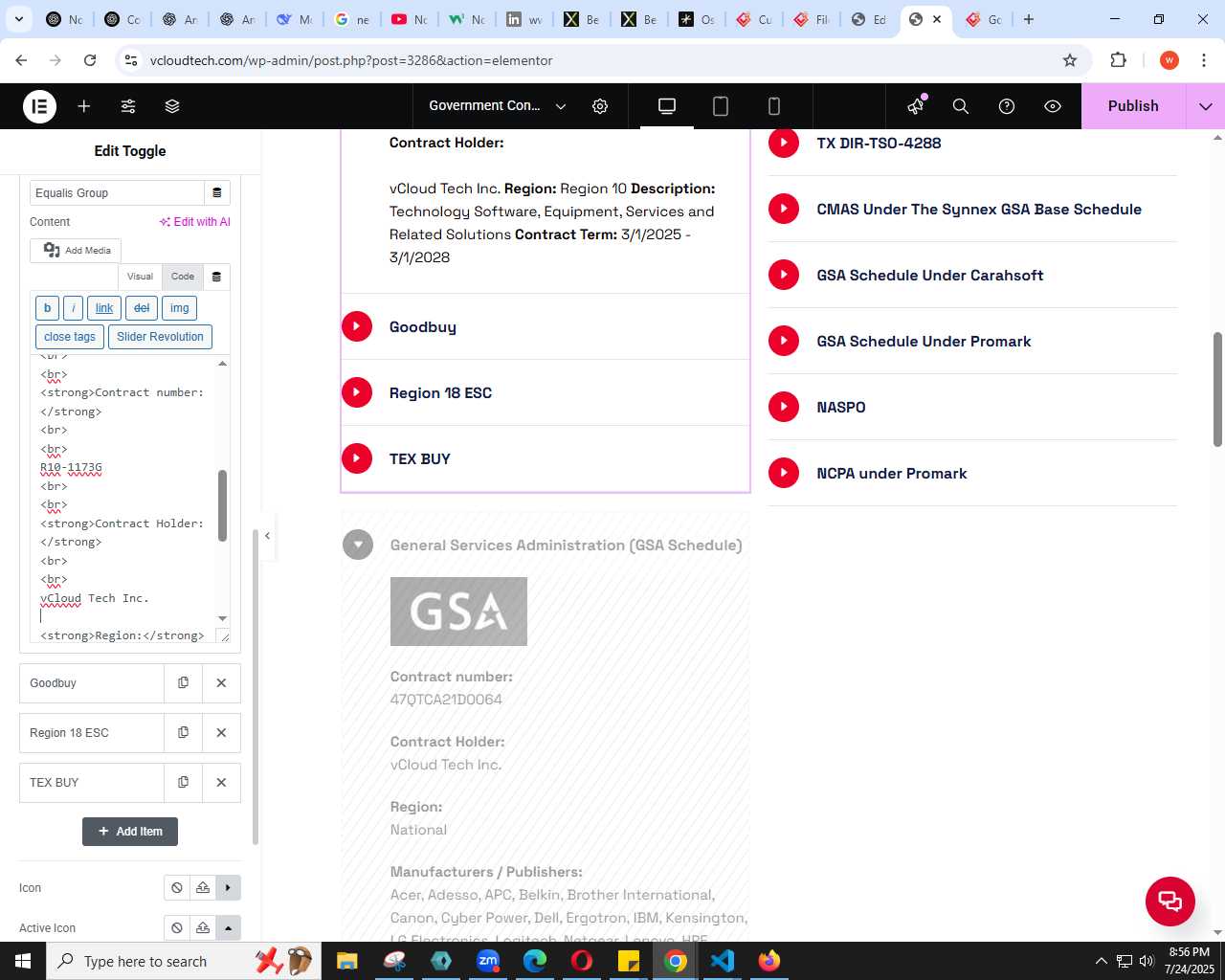Open the Structure layers panel
1225x980 pixels.
pos(172,106)
